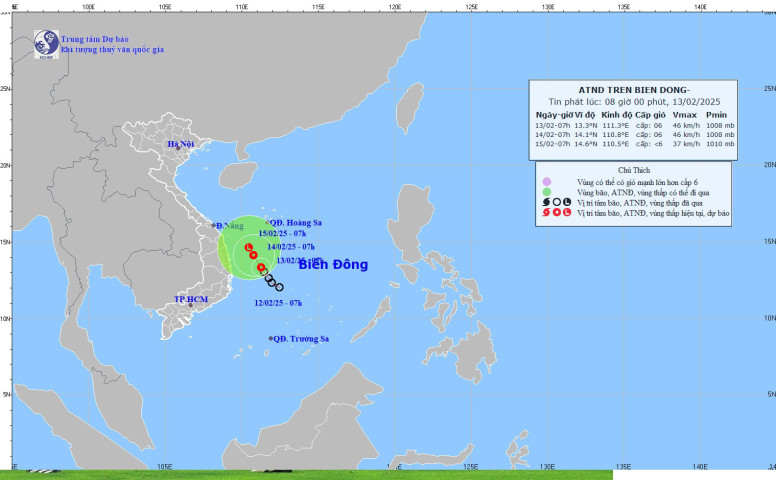Click the '110.5°E' longitude value
776x480 pixels.
[616, 144]
